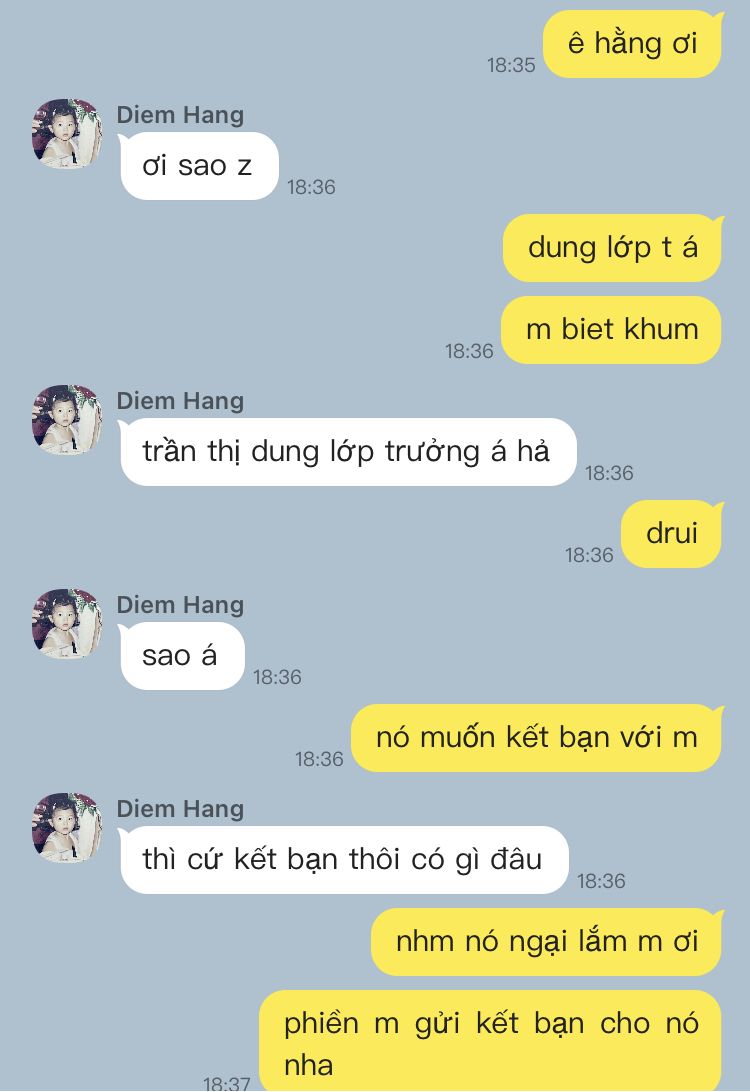Click the "thì cứ kết bạn thôi có gì đâu" bubble
This screenshot has width=750, height=1092.
(343, 859)
